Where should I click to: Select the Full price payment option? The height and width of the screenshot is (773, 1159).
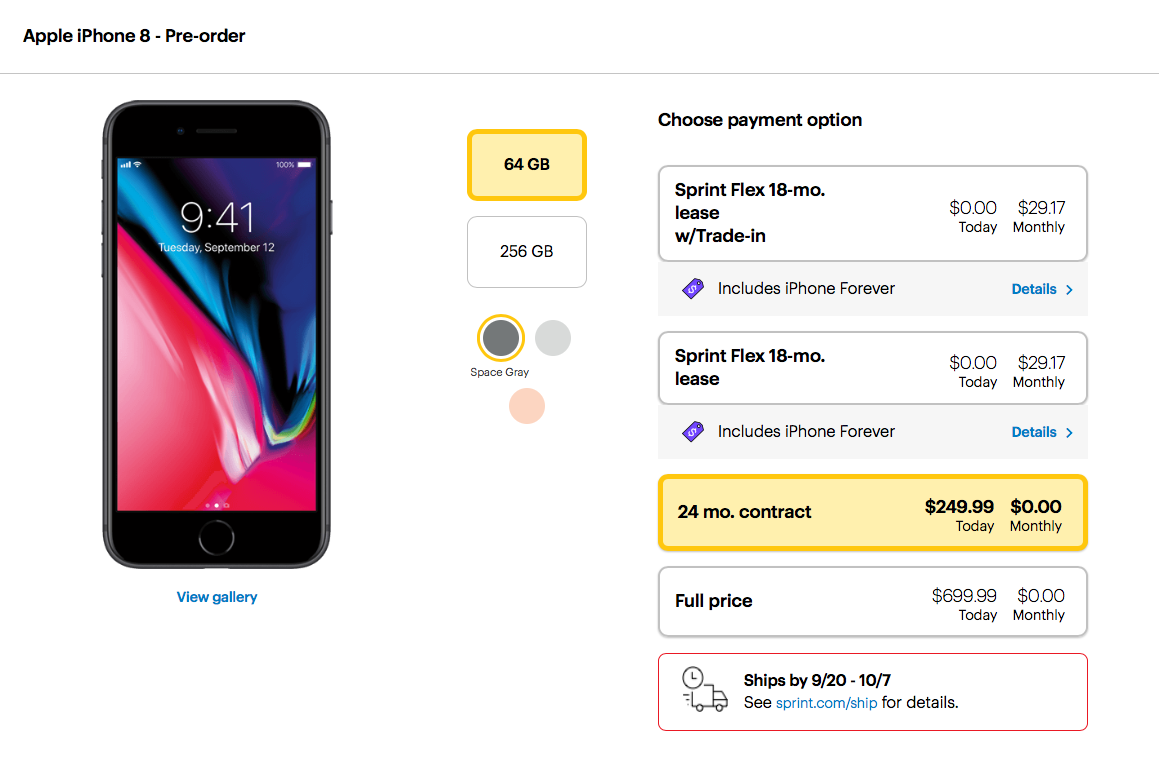tap(872, 602)
